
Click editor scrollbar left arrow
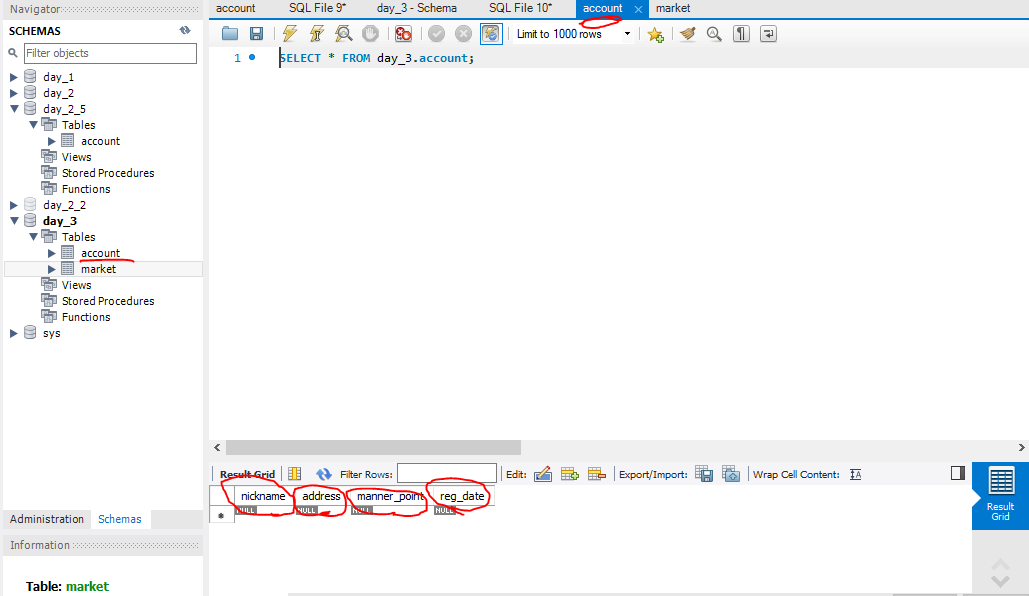[x=217, y=448]
